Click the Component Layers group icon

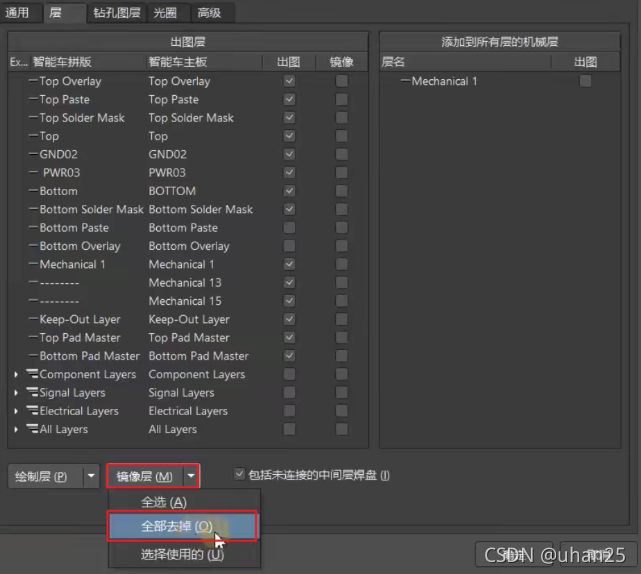pos(32,374)
